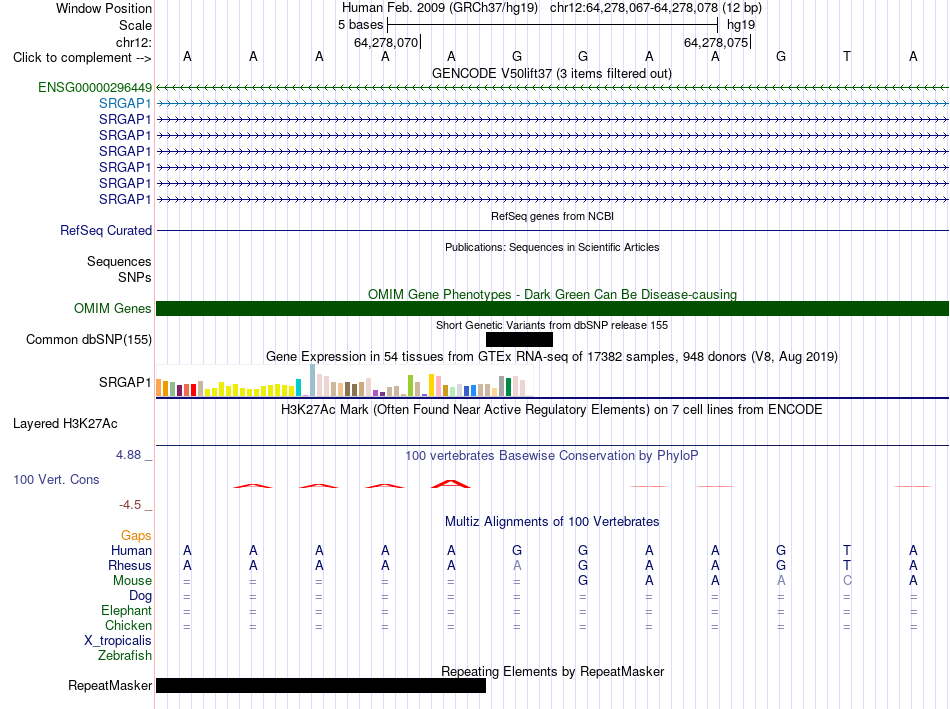Click 'RefSeq genes from NCBI' track title
Screen dimensions: 950x709
coord(552,216)
